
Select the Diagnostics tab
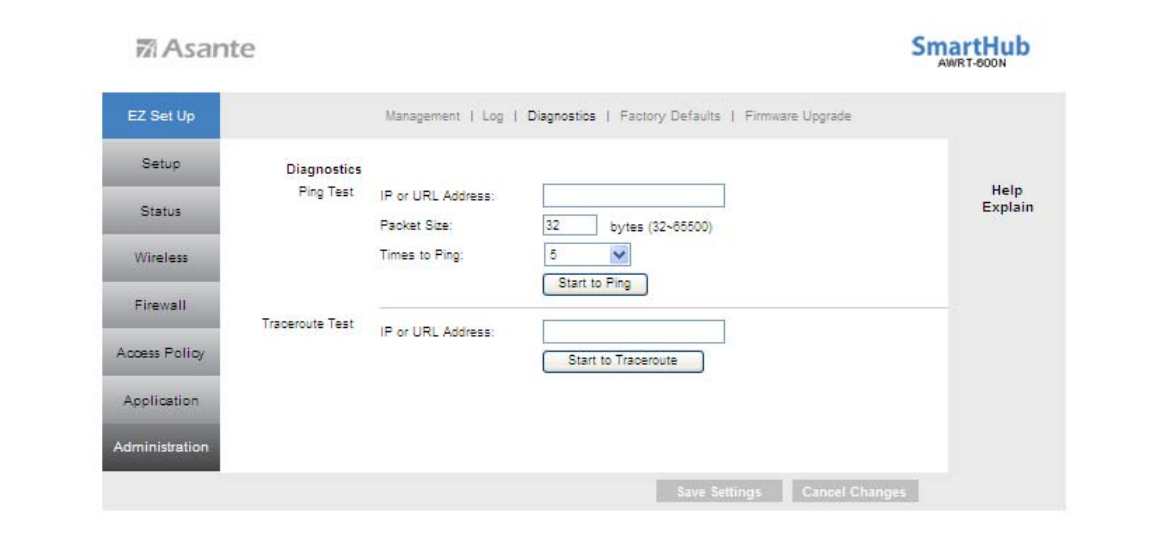(x=561, y=116)
